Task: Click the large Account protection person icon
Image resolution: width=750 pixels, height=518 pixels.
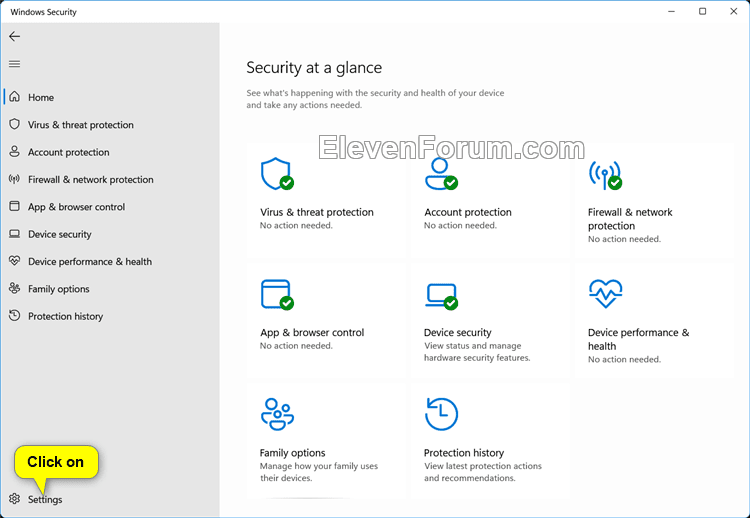Action: tap(441, 174)
